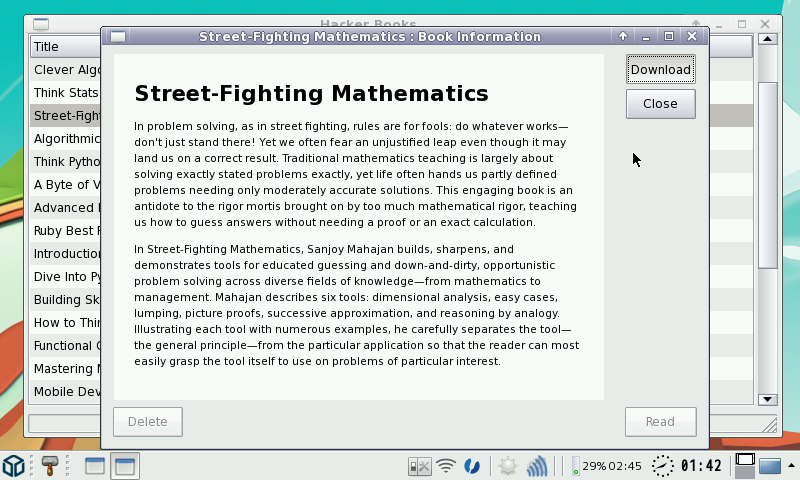Click the workspace pager icon in taskbar
This screenshot has width=800, height=480.
coord(745,466)
